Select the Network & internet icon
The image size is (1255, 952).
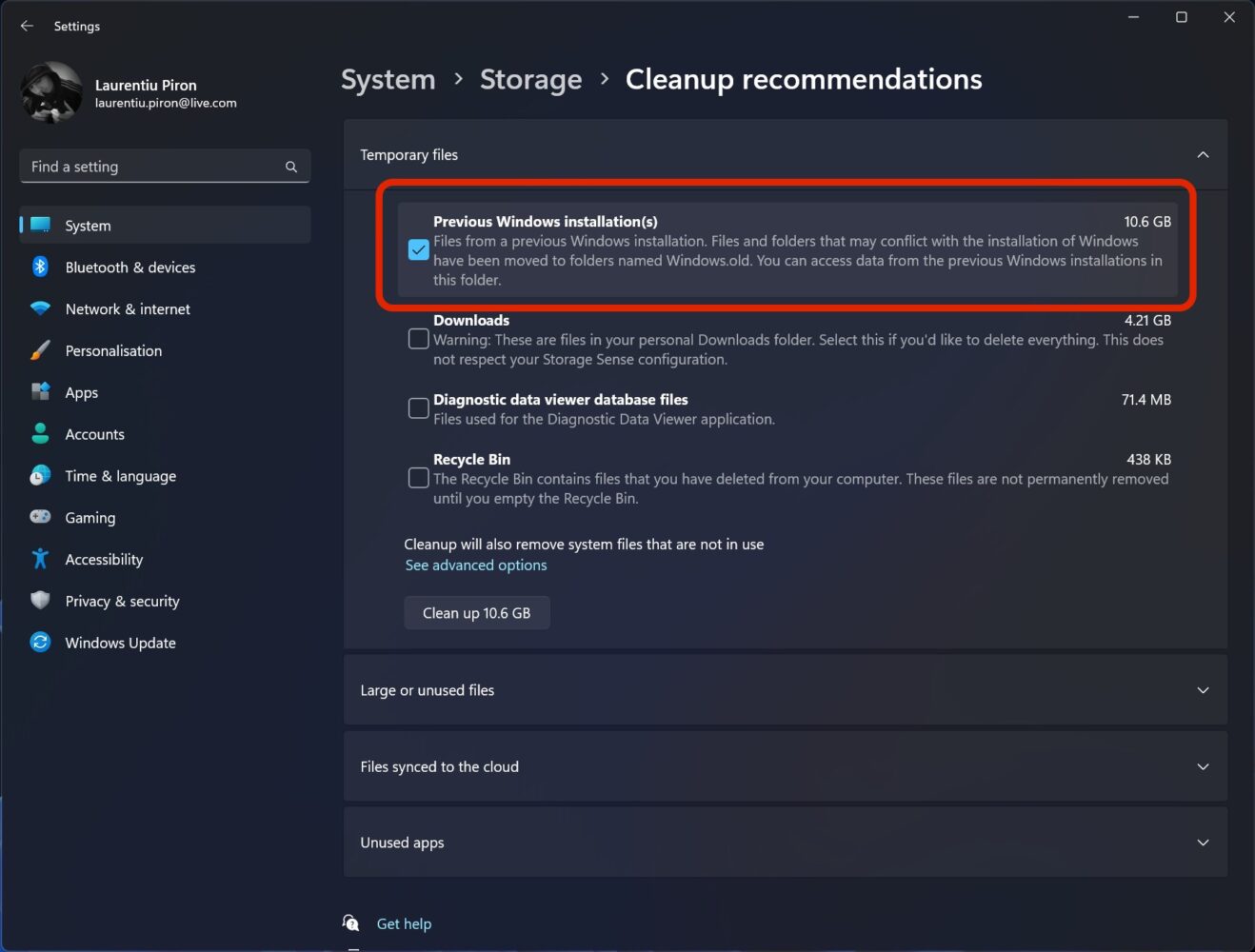(40, 308)
